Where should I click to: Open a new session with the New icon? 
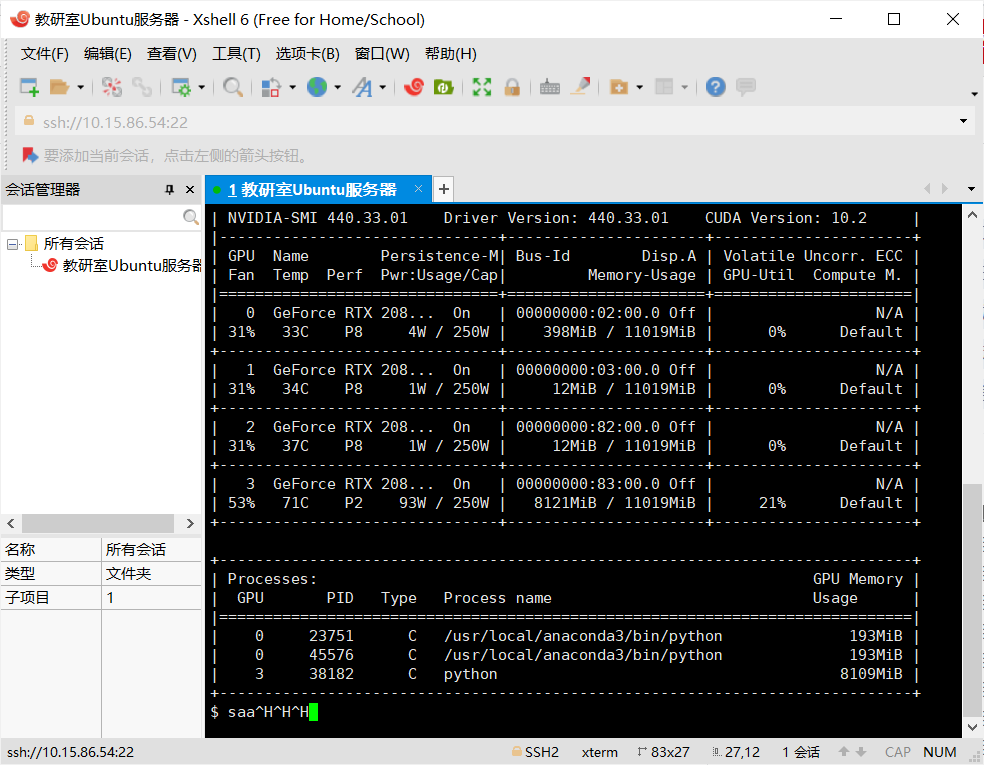pos(28,87)
